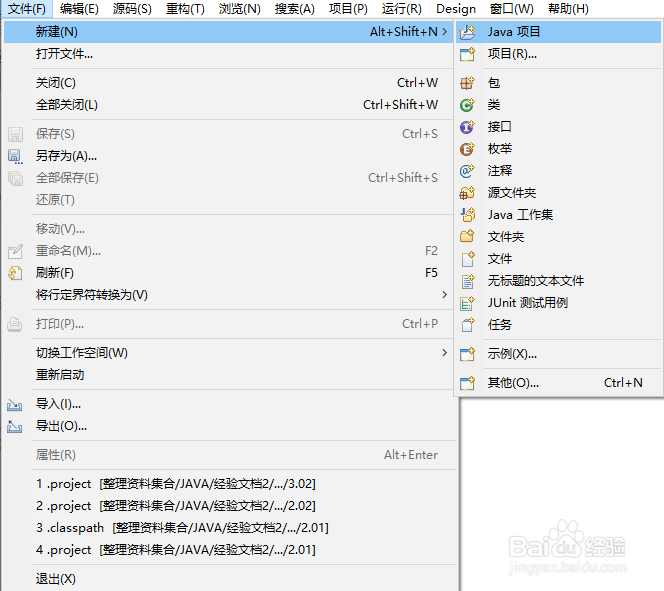Screen dimensions: 664x591
Task: Select Java 项目 in New submenu
Action: (x=558, y=32)
